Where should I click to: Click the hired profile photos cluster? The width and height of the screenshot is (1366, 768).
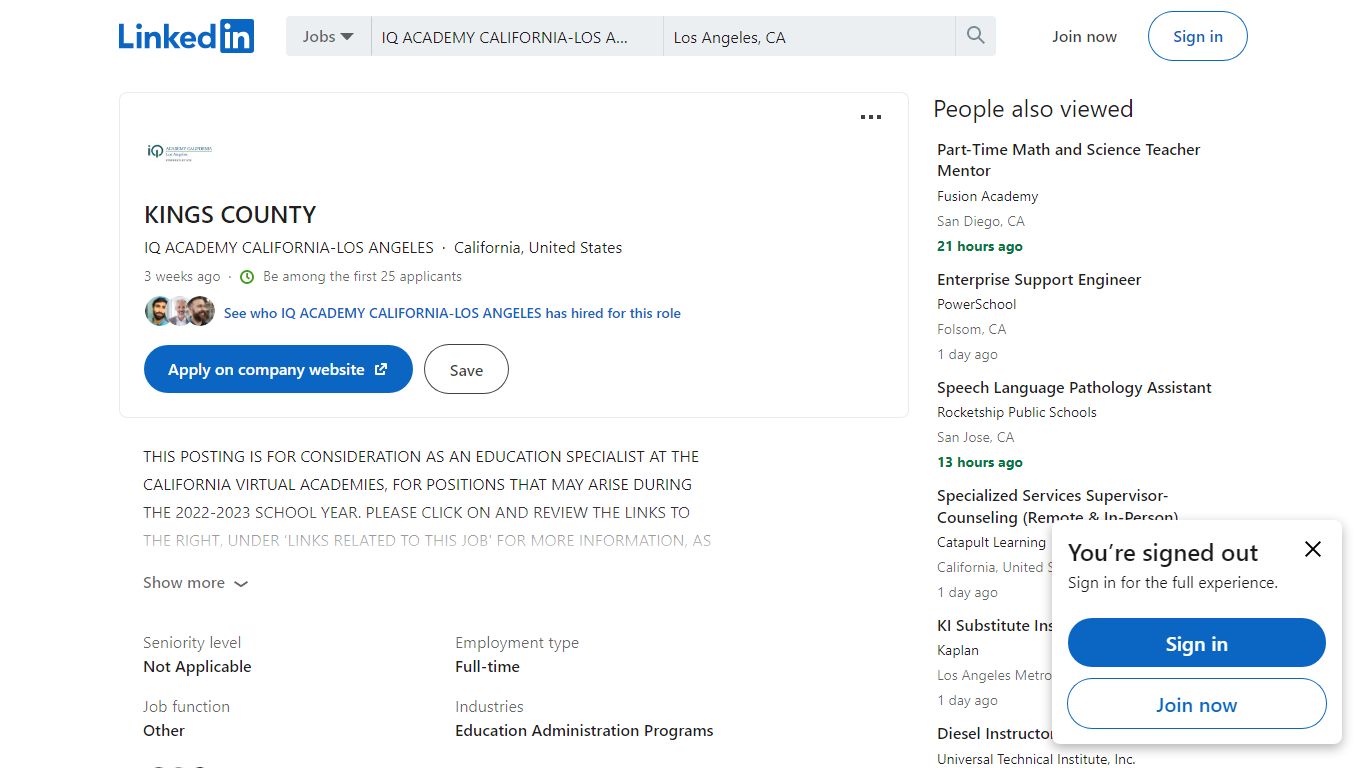(180, 312)
